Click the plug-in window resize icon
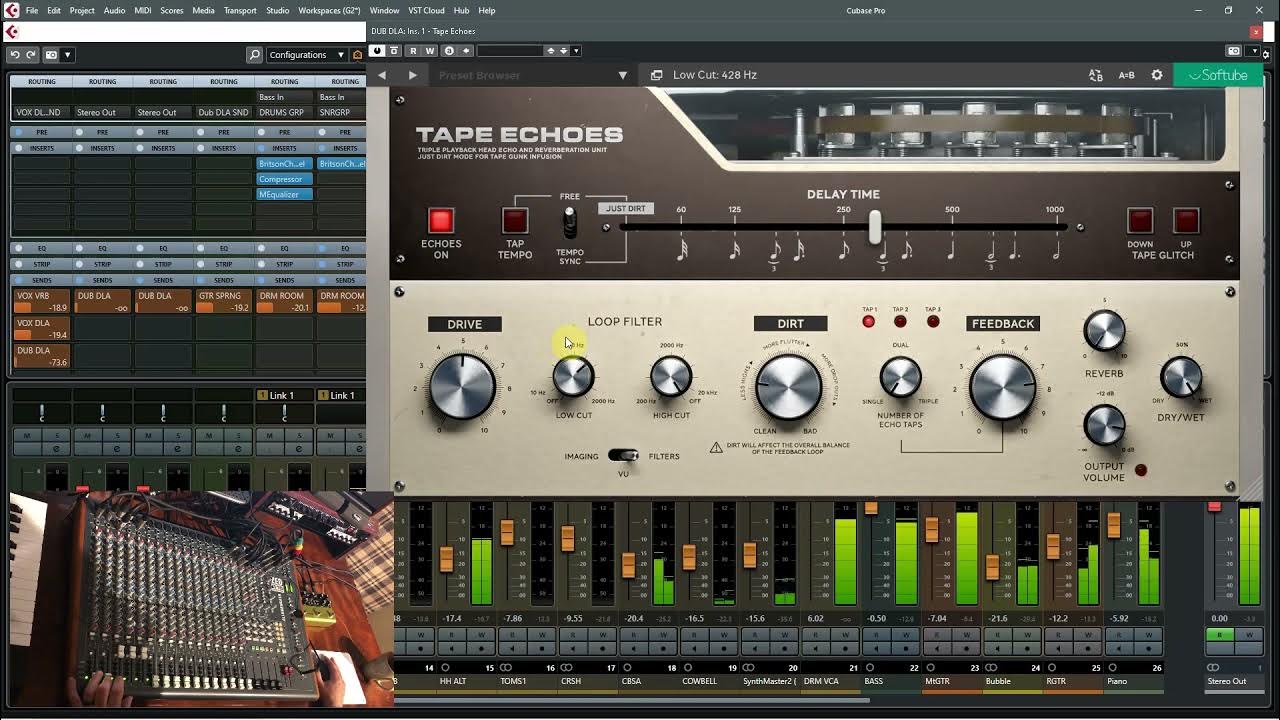 tap(656, 75)
